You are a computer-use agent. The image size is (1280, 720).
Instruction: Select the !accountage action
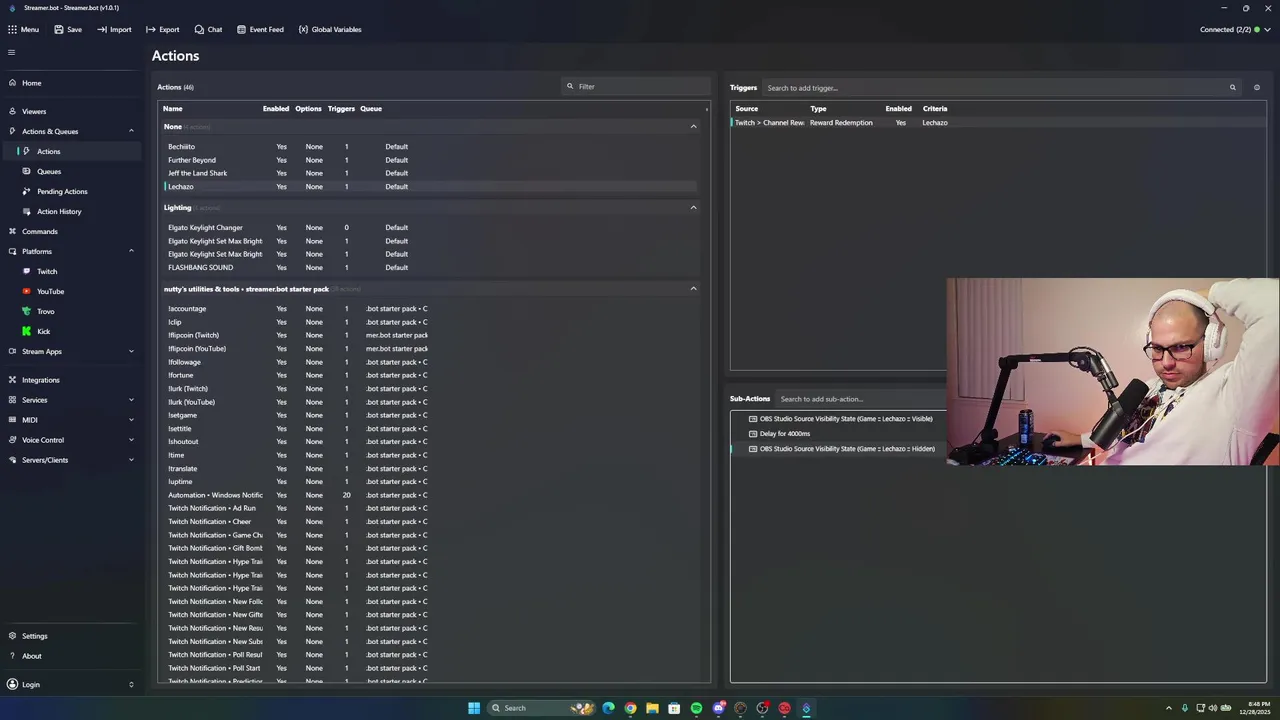430,309
